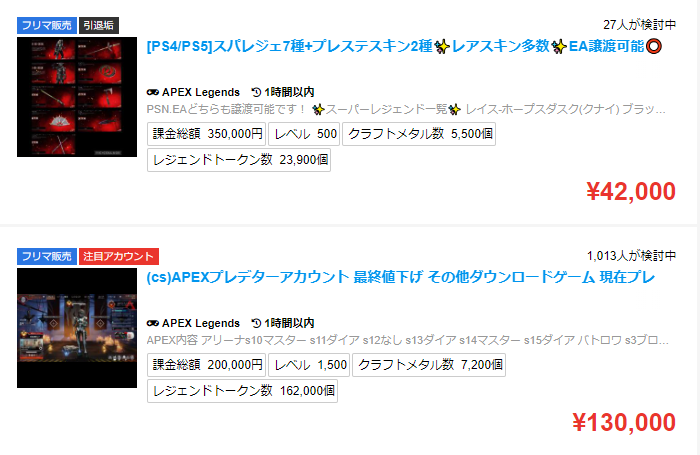Open the PS4/PS5 スパレジェ7種 listing title
700x455 pixels.
point(404,46)
